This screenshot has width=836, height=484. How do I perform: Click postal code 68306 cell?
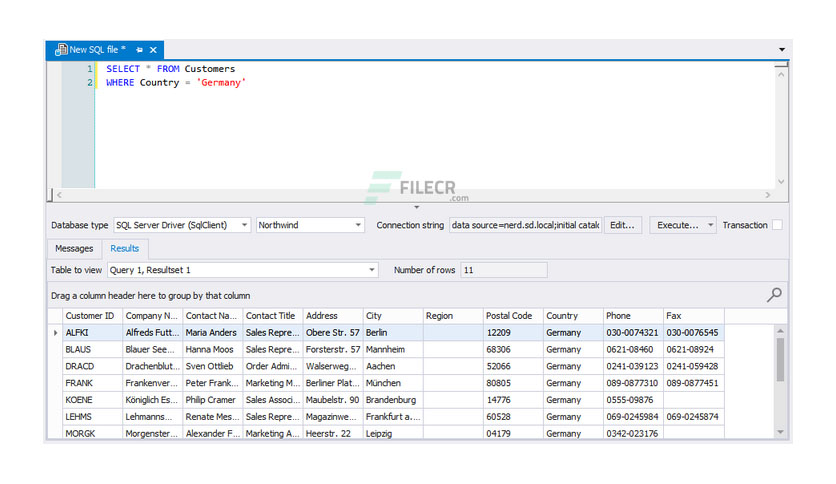tap(513, 350)
